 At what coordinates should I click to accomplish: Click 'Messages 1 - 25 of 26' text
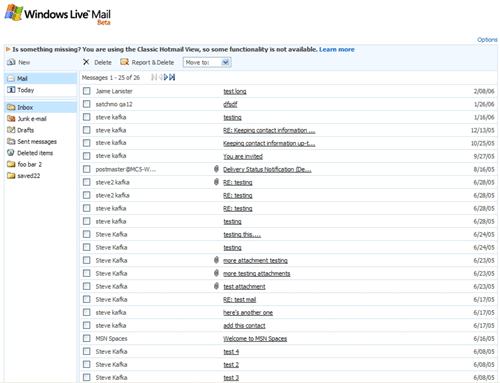coord(111,78)
